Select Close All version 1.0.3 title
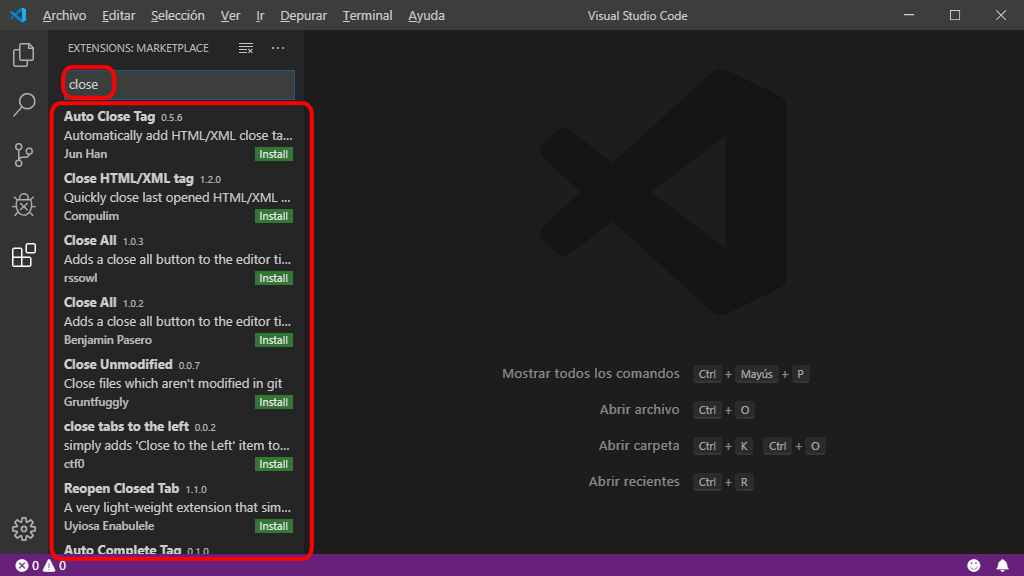Screen dimensions: 1024x576 (x=90, y=240)
